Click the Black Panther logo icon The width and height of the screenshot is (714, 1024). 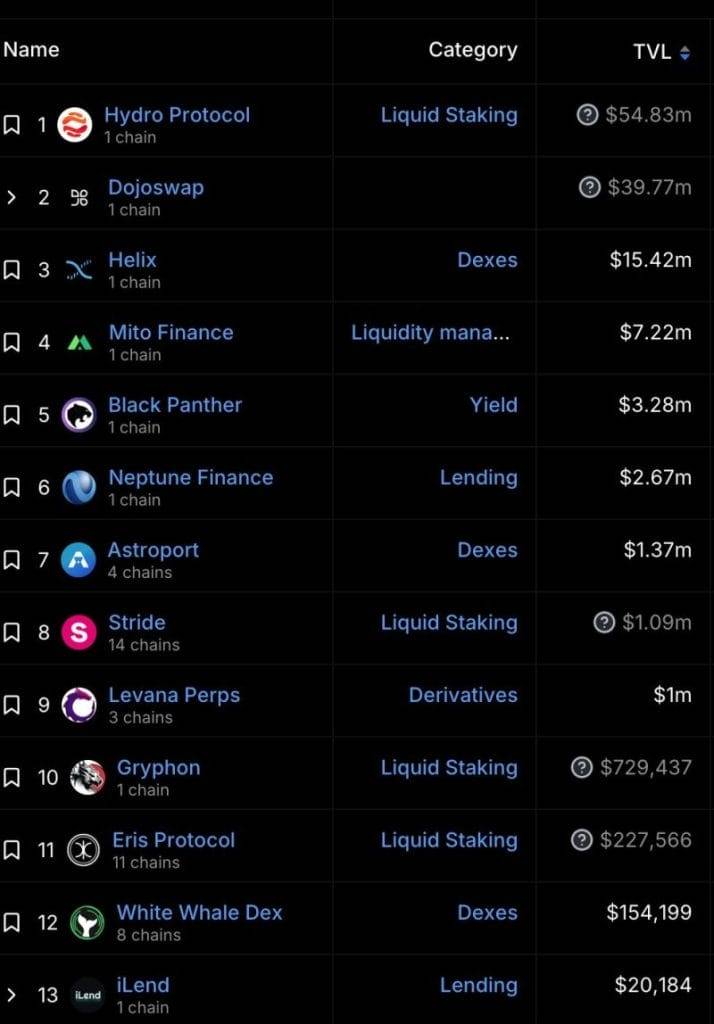coord(78,415)
